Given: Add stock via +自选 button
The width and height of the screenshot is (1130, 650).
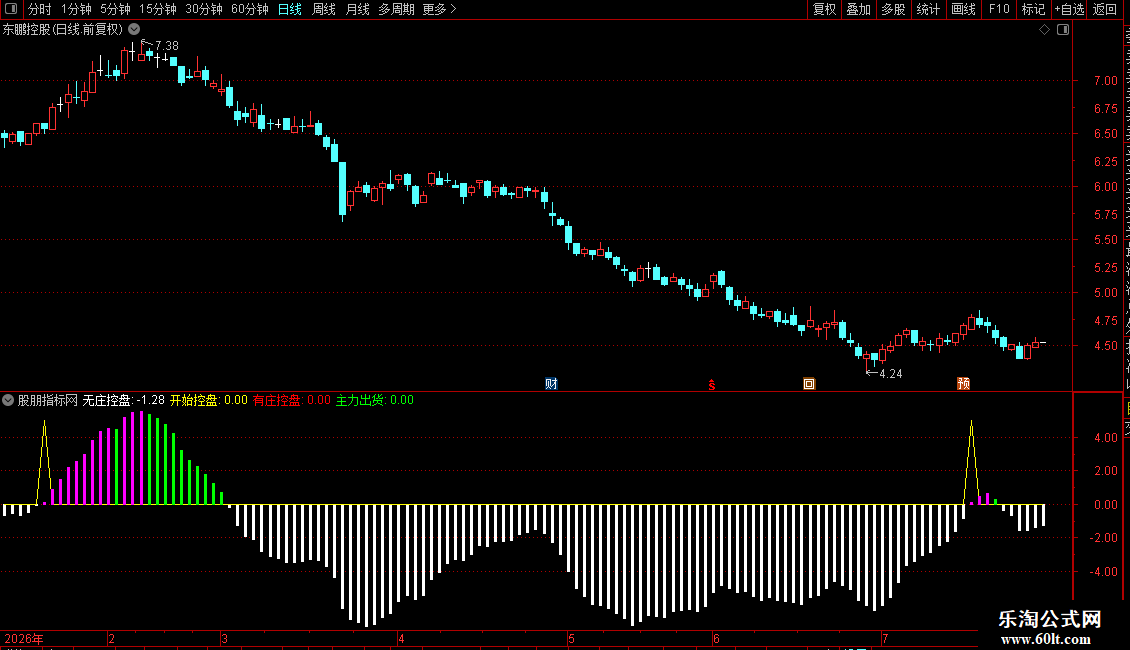Looking at the screenshot, I should tap(1069, 9).
